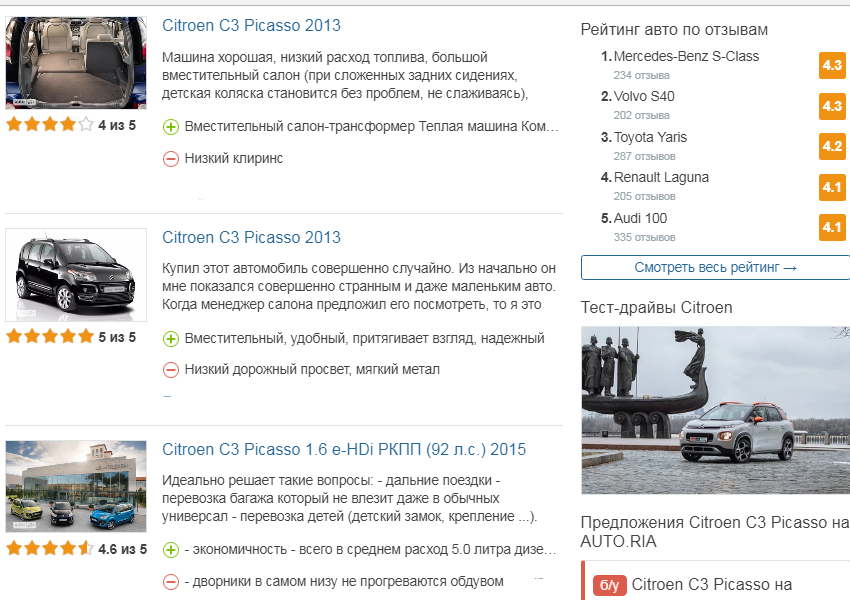Open the second Citroen C3 Picasso 2013 review title
The image size is (850, 600).
pos(251,237)
